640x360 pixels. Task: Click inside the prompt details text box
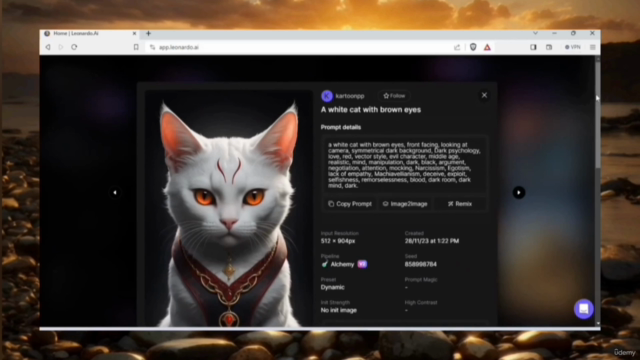[404, 165]
